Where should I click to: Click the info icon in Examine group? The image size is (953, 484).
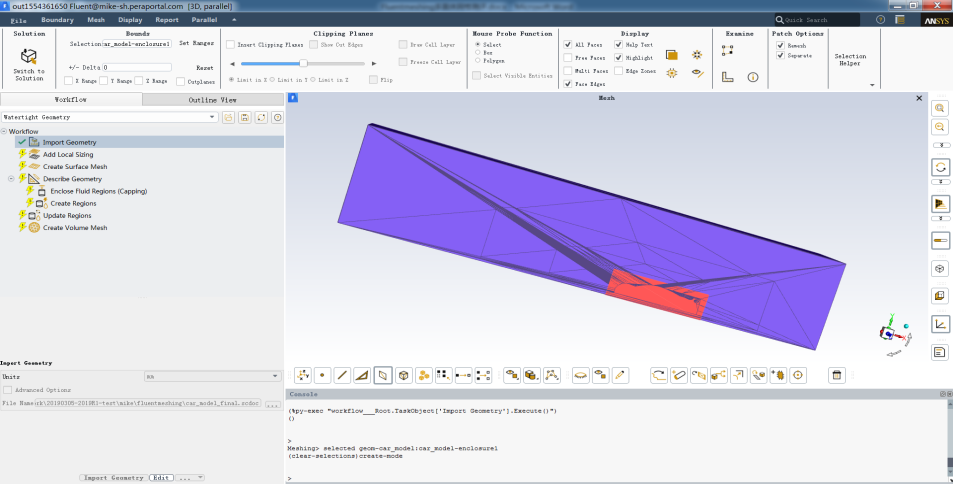click(x=752, y=77)
